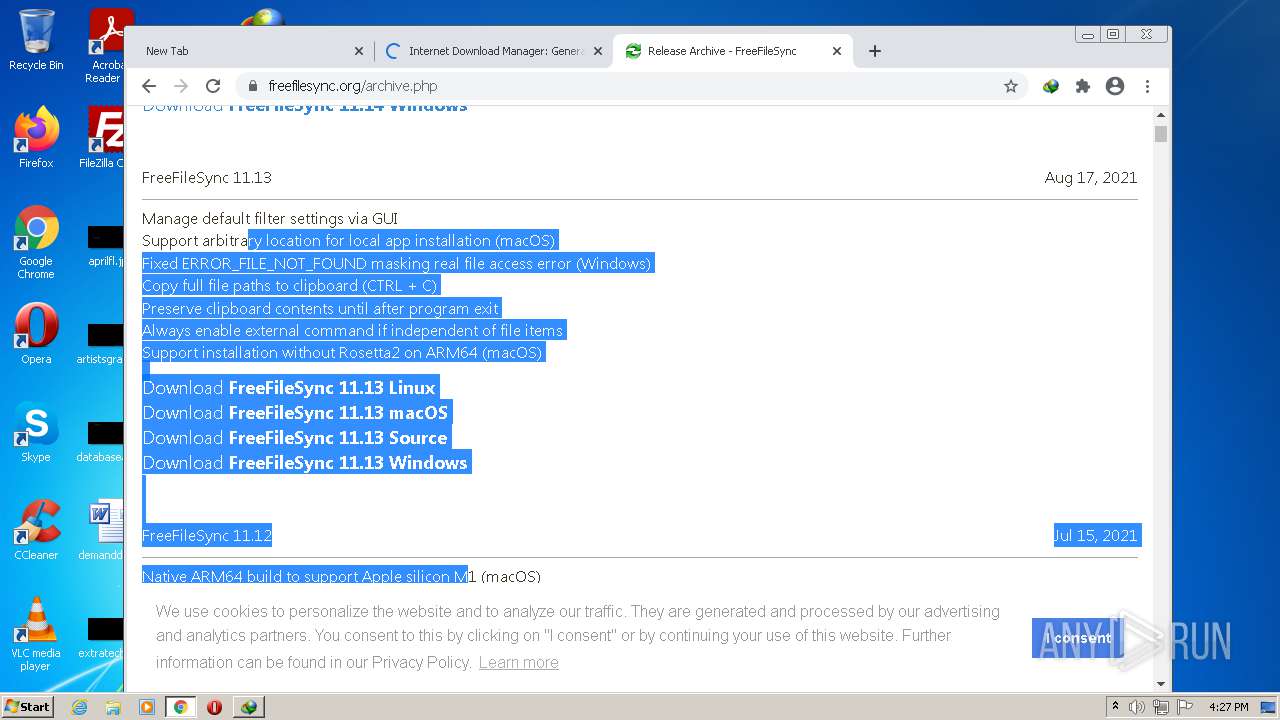Open the Firefox desktop shortcut

pyautogui.click(x=36, y=137)
